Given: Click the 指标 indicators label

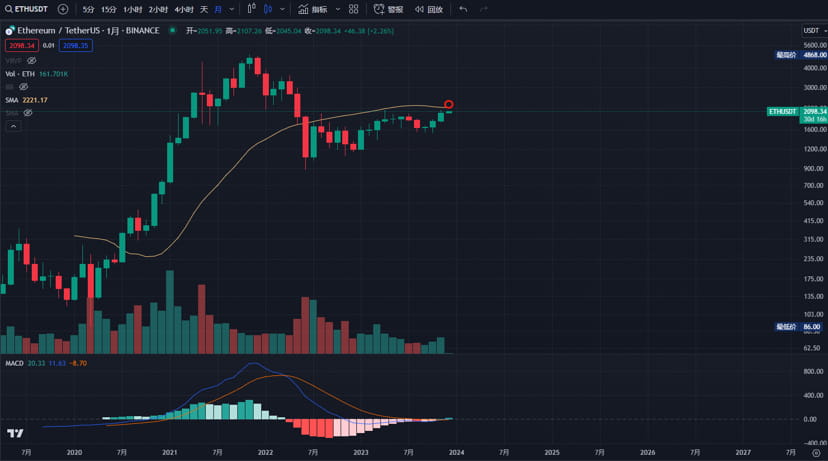Looking at the screenshot, I should click(318, 10).
